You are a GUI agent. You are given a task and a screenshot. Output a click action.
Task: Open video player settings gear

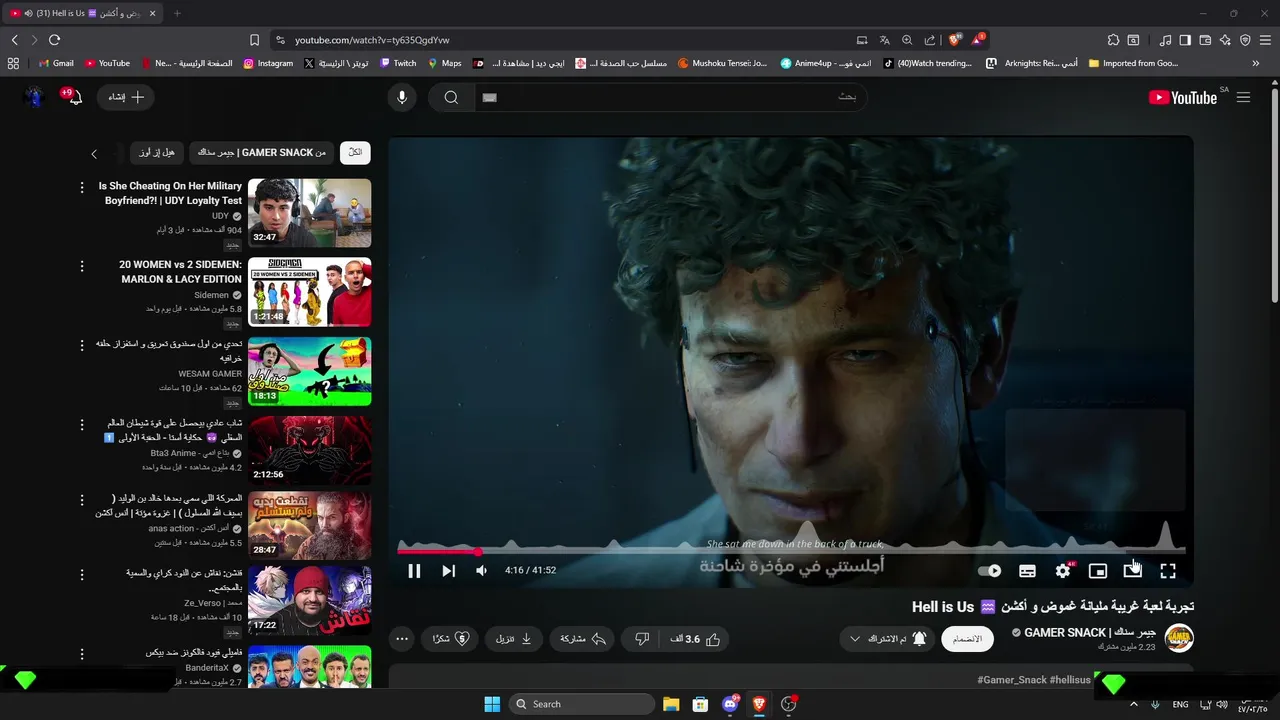[x=1063, y=571]
